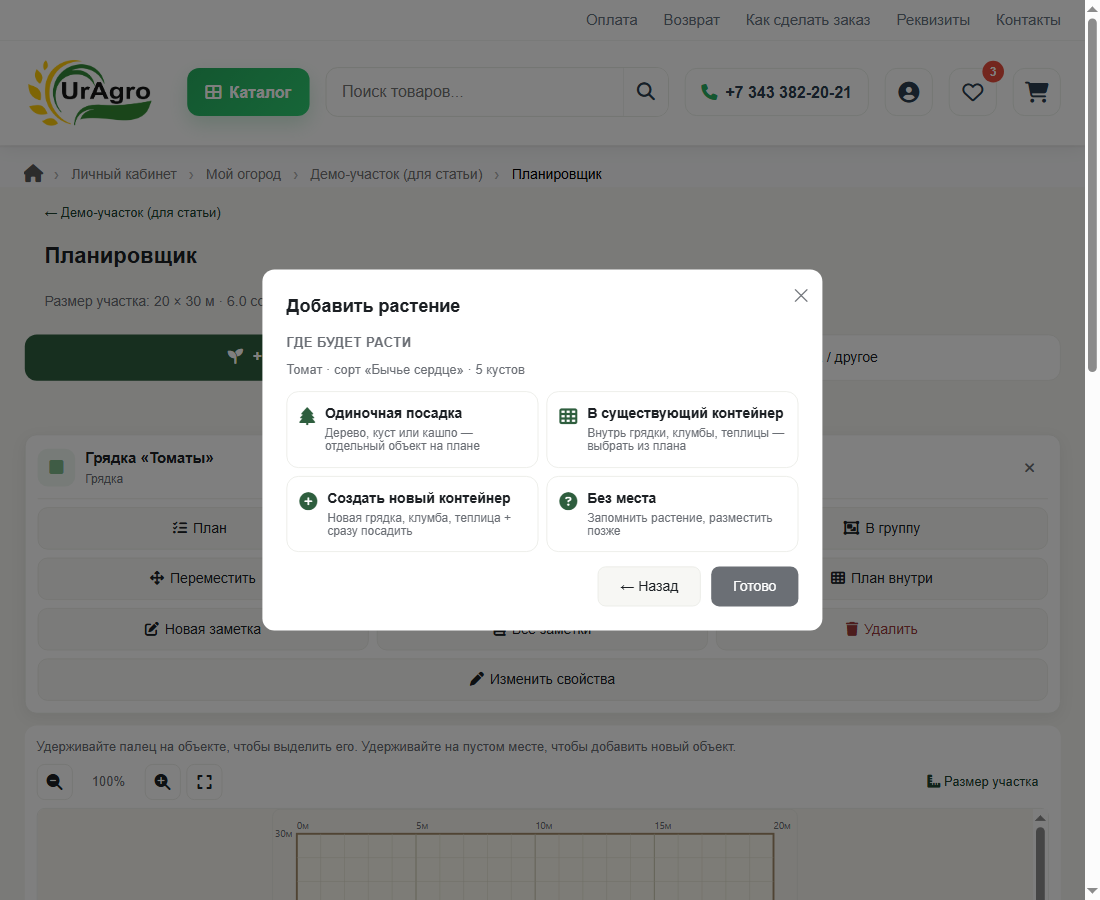Close the Добавить растение dialog

pos(801,296)
